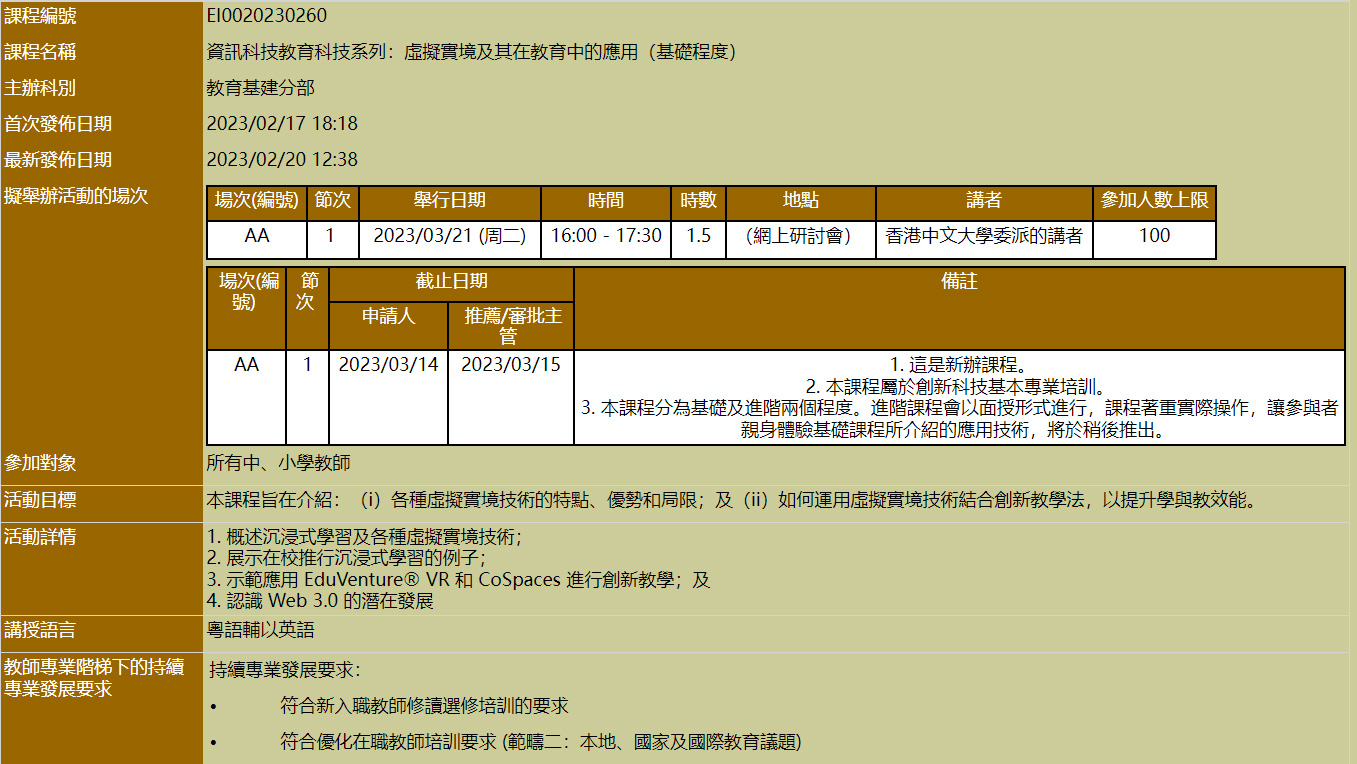Click the language value 粵語輔以英語
Image resolution: width=1357 pixels, height=764 pixels.
coord(260,630)
